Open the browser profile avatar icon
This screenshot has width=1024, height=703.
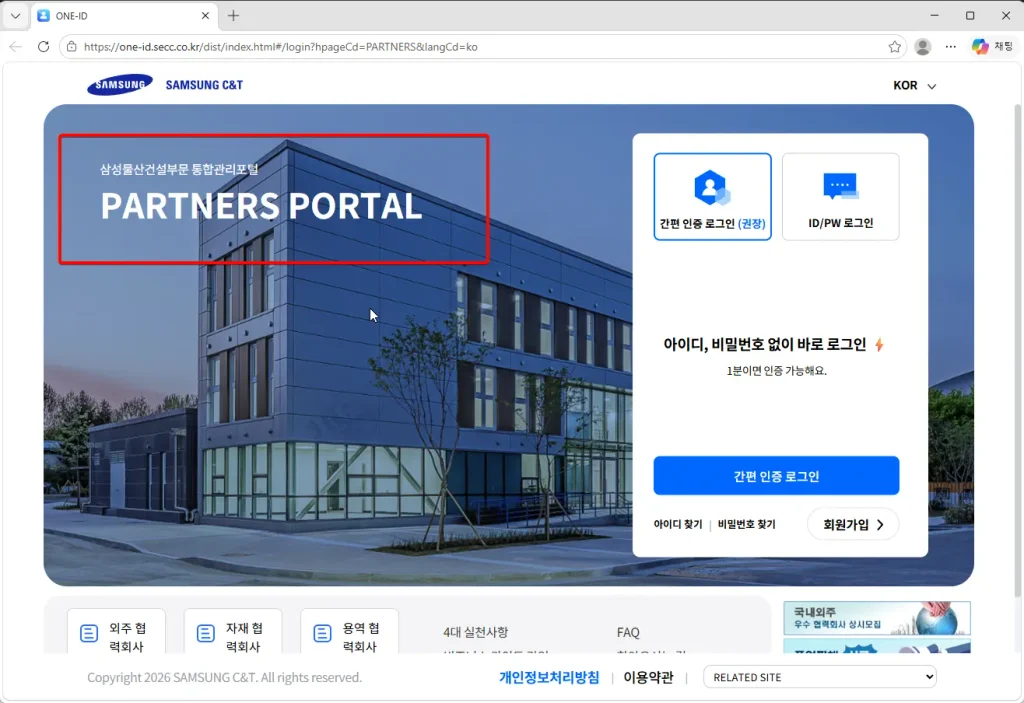coord(923,46)
